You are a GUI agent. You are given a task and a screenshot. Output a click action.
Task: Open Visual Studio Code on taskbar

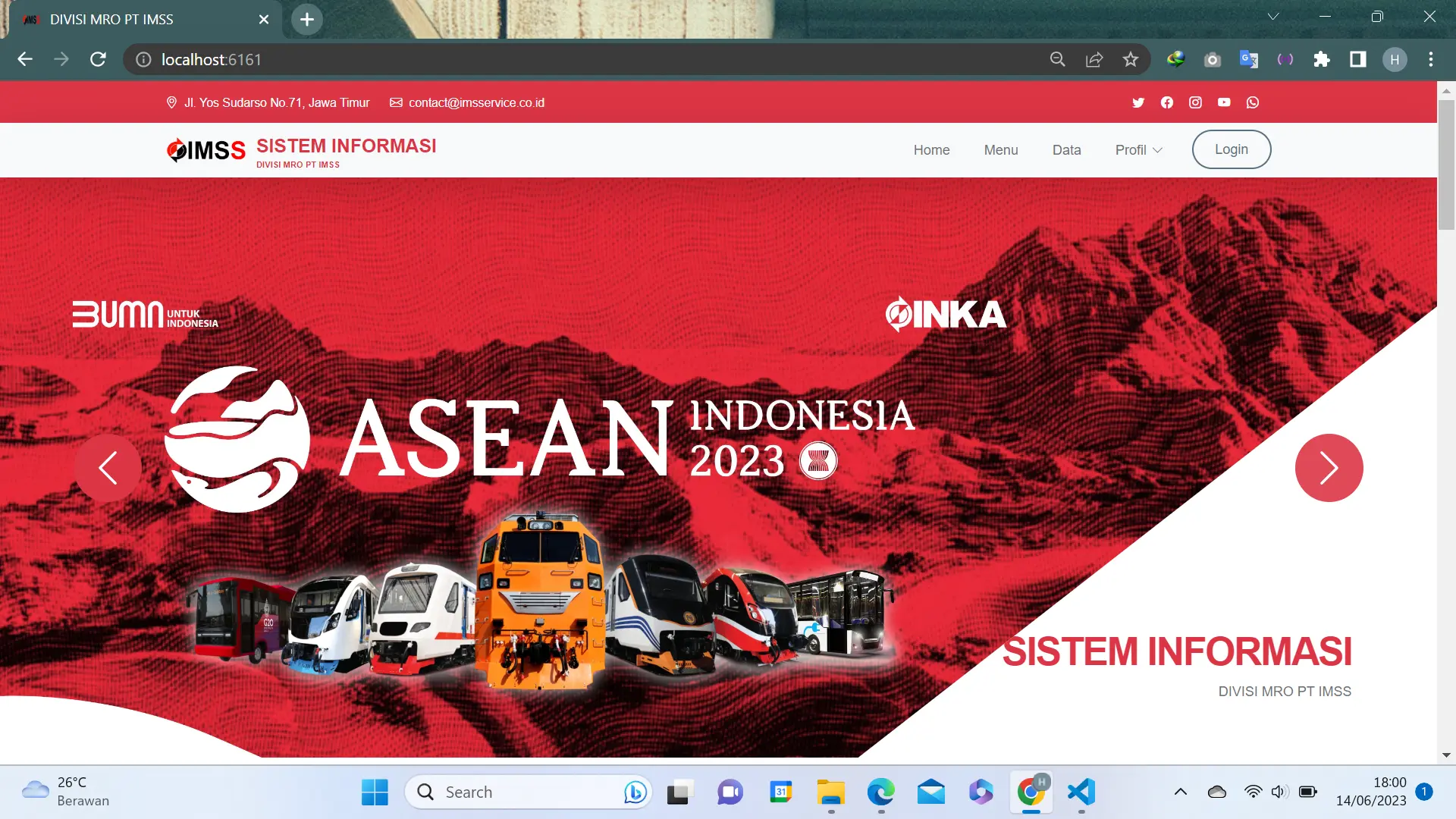pyautogui.click(x=1081, y=792)
